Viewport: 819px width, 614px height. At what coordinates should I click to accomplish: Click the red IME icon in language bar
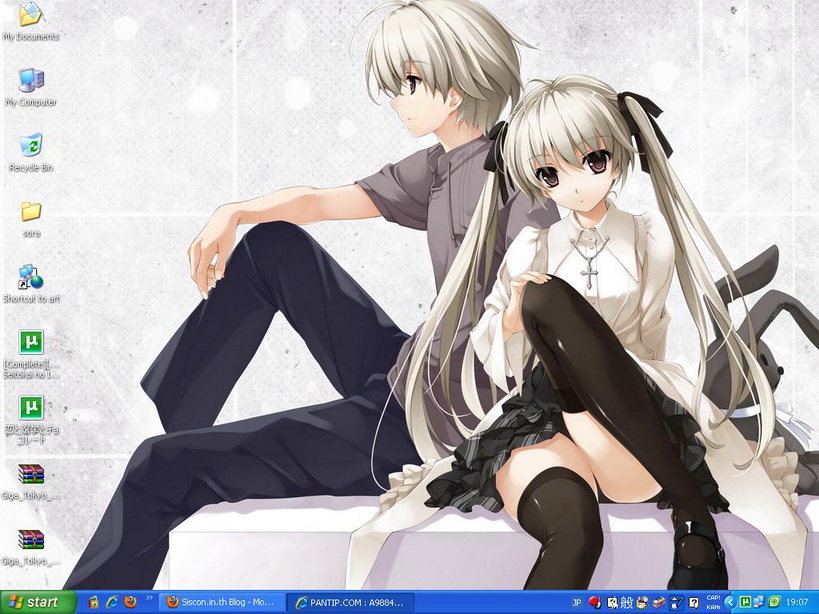594,603
